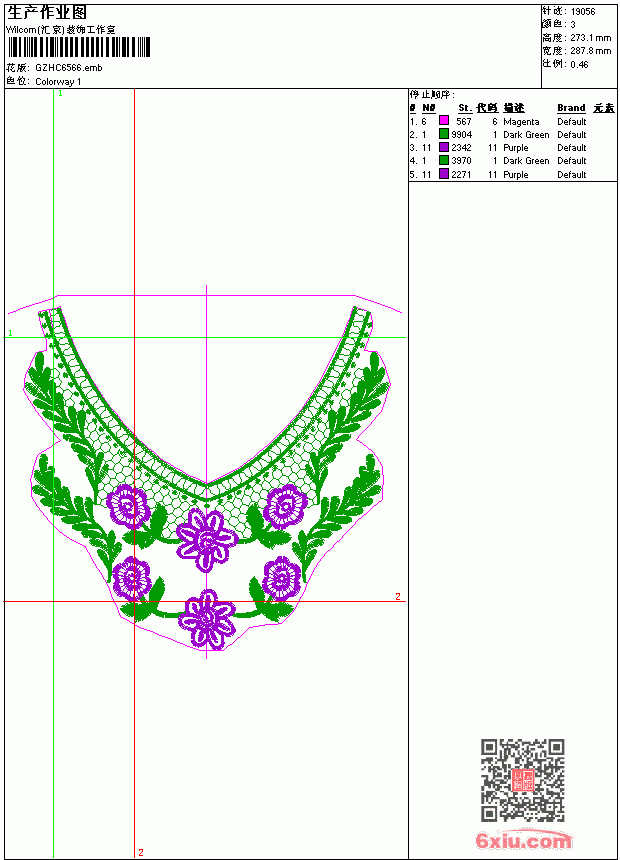Click the magenta color swatch in row 1
The width and height of the screenshot is (620, 860).
[x=444, y=120]
